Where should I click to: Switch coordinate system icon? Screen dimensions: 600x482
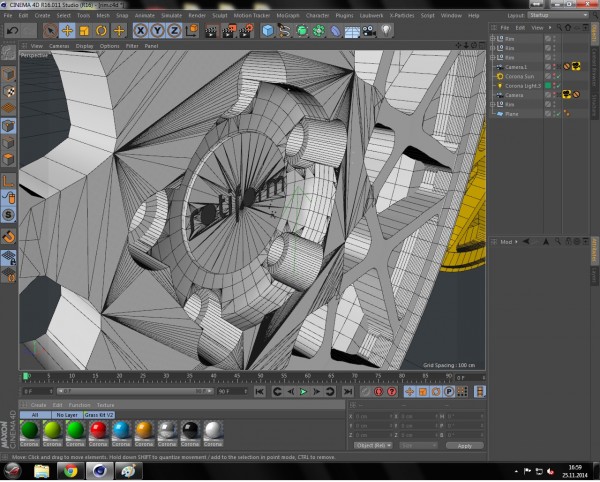[x=192, y=31]
